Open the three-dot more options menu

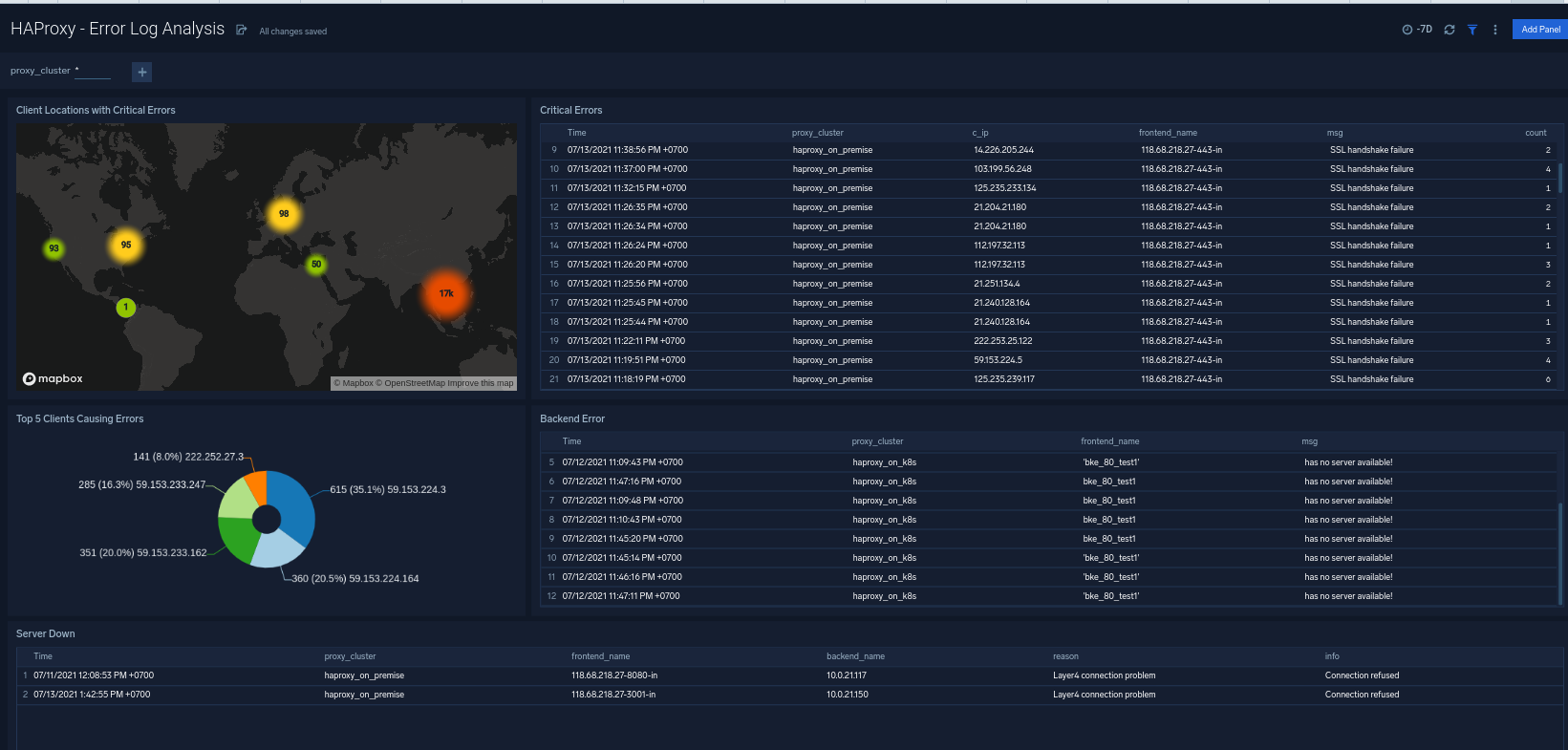pos(1495,30)
